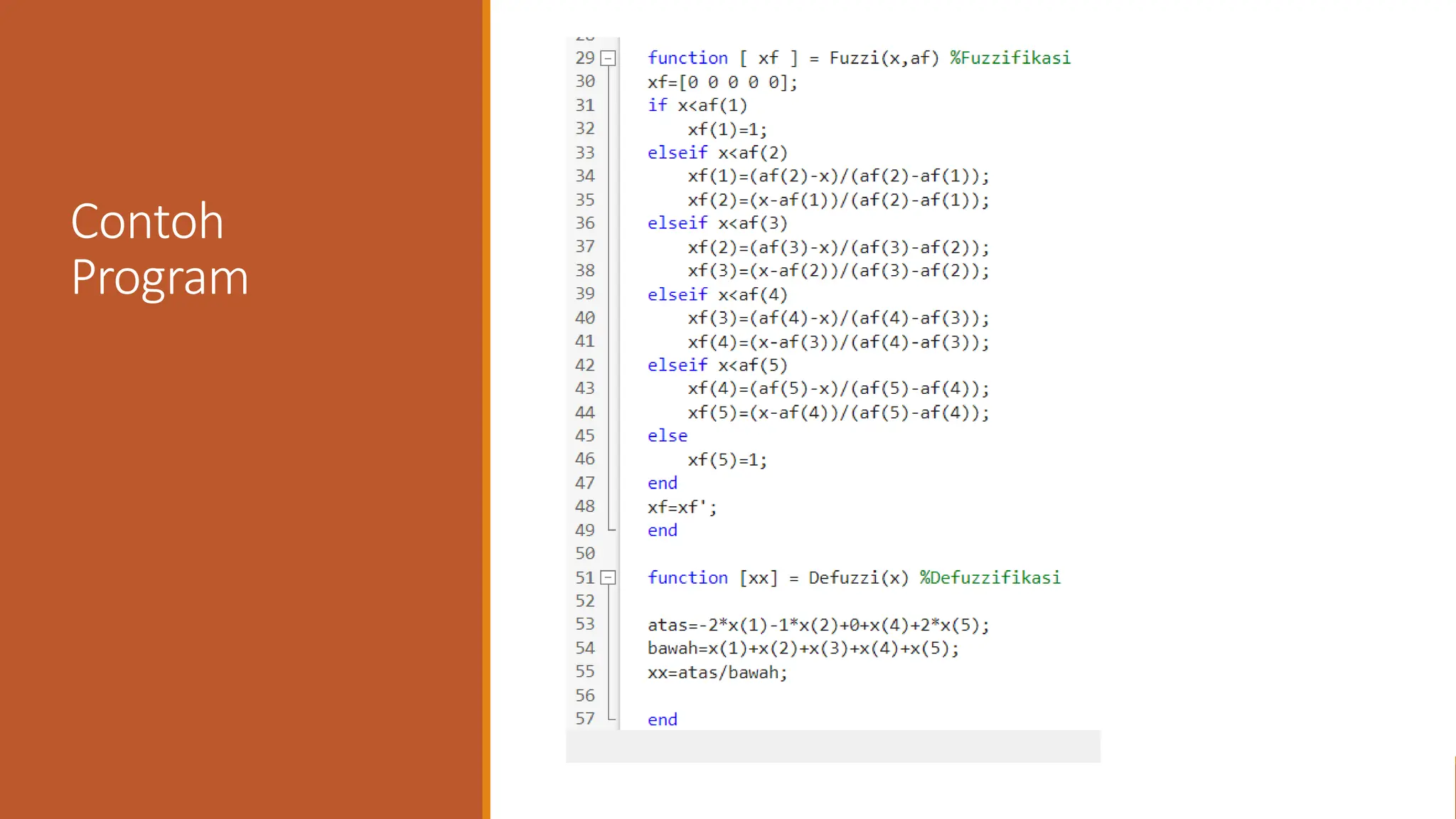Image resolution: width=1456 pixels, height=819 pixels.
Task: Click the %Defuzzifikasi comment
Action: pos(990,577)
